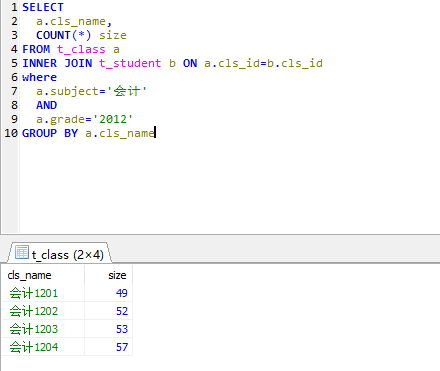Select the size value 49
Screen dimensions: 440x371
pos(109,293)
